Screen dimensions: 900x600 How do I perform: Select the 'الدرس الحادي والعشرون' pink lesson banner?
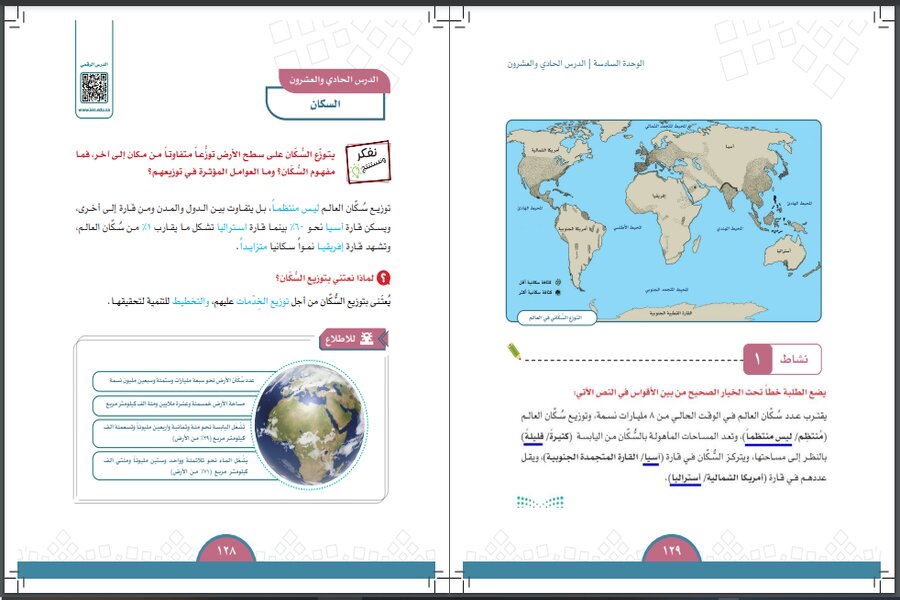pyautogui.click(x=334, y=80)
